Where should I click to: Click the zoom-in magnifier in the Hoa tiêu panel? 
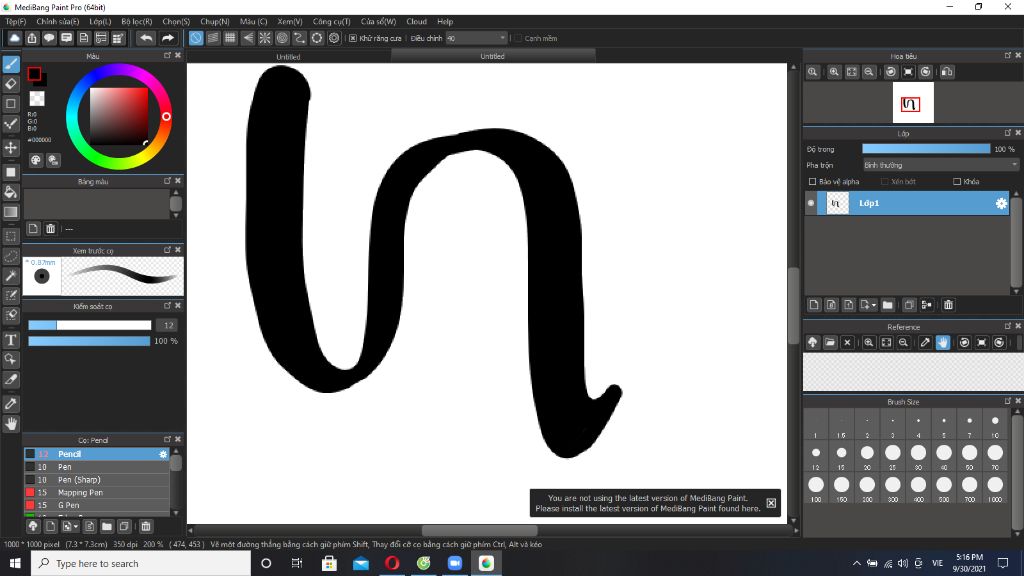834,71
